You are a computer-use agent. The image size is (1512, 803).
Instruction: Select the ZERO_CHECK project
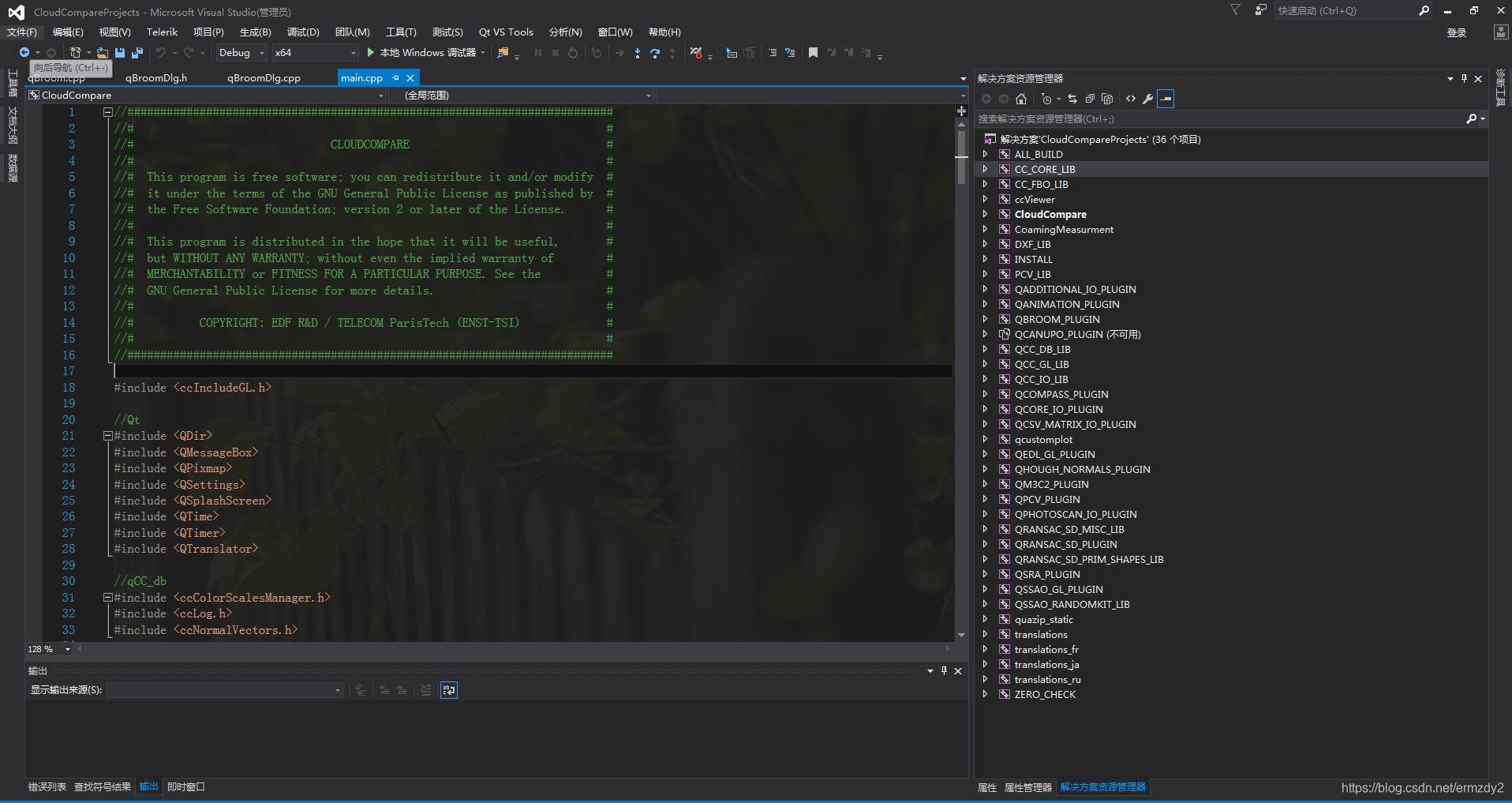tap(1045, 695)
